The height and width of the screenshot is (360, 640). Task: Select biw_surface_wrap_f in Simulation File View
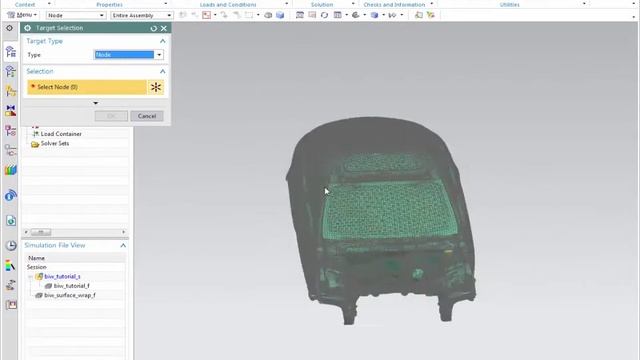pyautogui.click(x=70, y=295)
